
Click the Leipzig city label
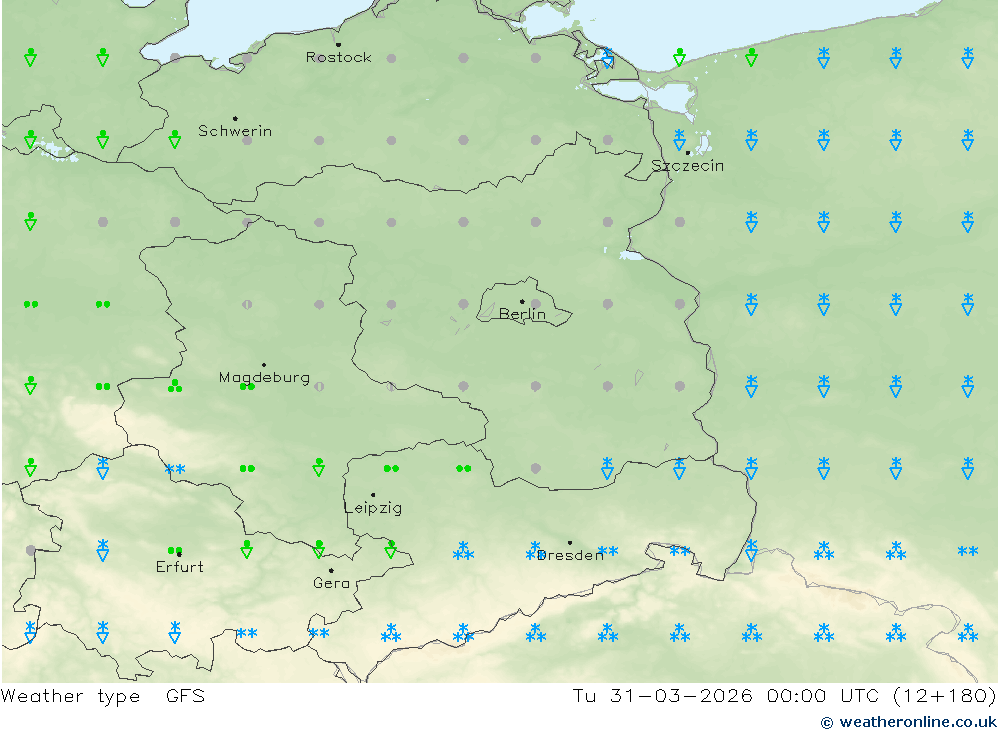[x=373, y=508]
